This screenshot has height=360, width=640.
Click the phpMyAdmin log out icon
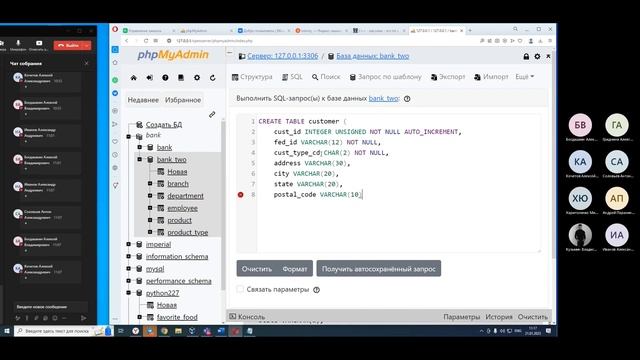149,78
